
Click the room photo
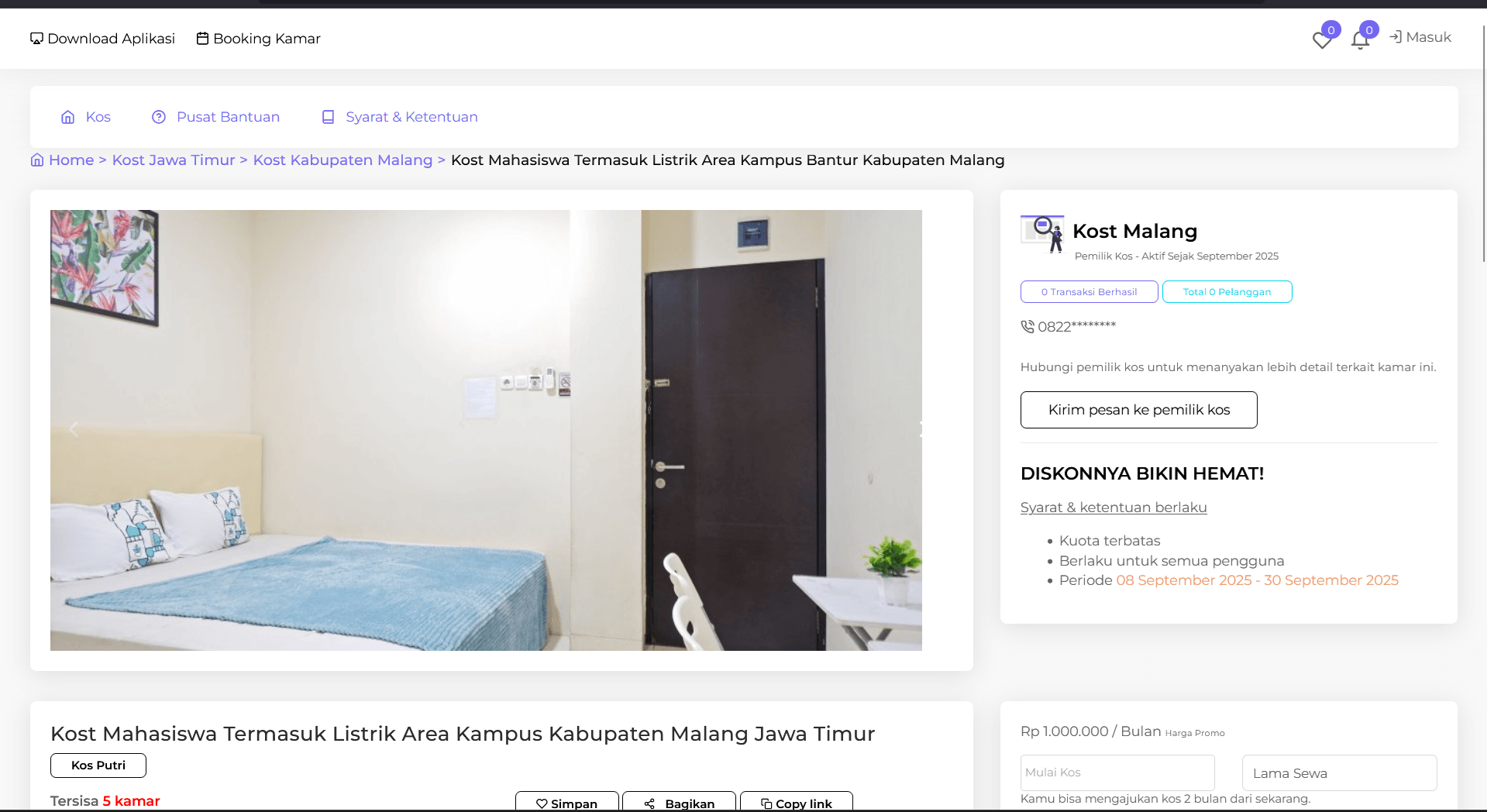pyautogui.click(x=486, y=430)
